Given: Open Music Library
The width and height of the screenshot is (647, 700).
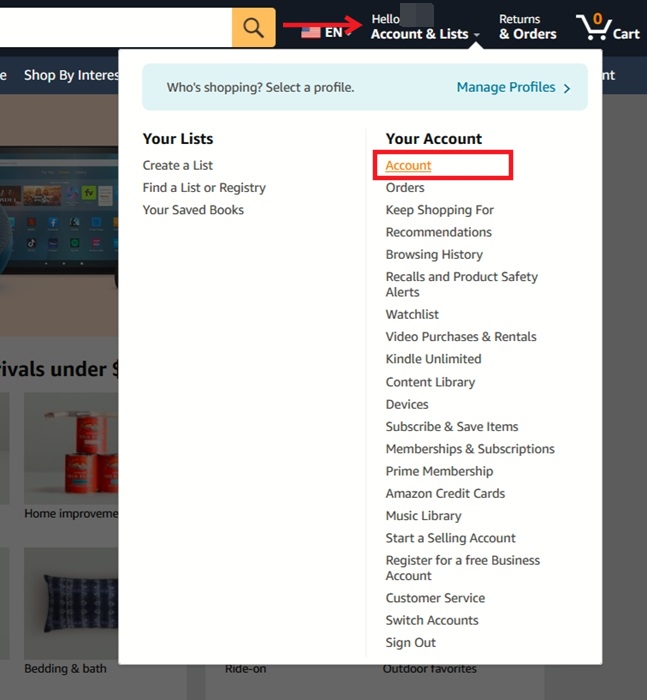Looking at the screenshot, I should [423, 516].
